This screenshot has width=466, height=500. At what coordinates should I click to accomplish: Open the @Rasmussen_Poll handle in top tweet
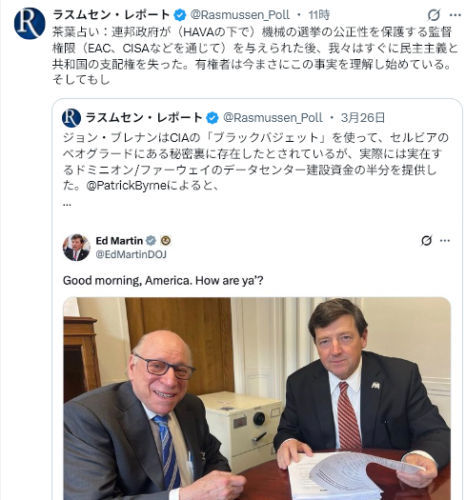tap(240, 15)
